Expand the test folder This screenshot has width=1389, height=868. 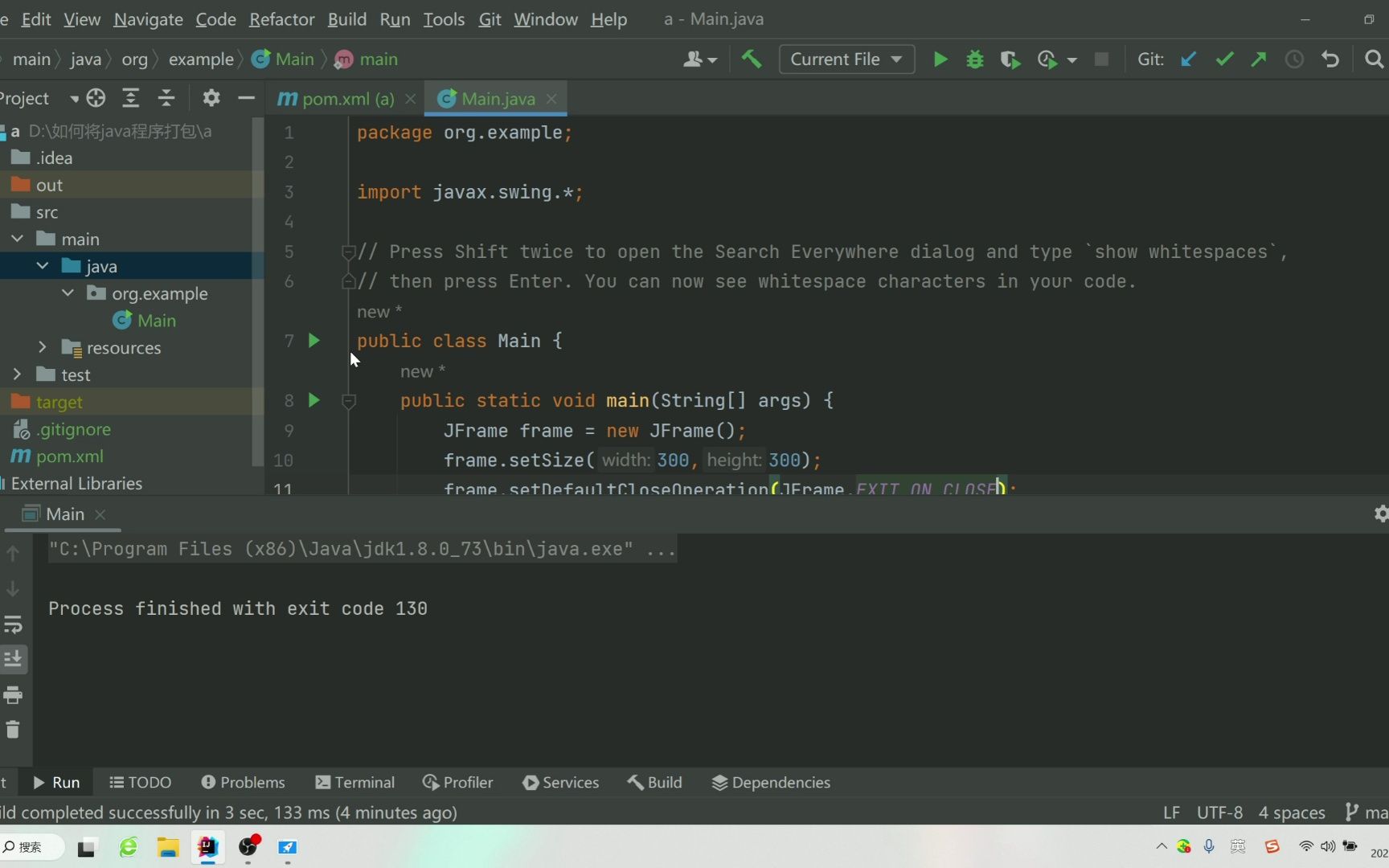(17, 375)
